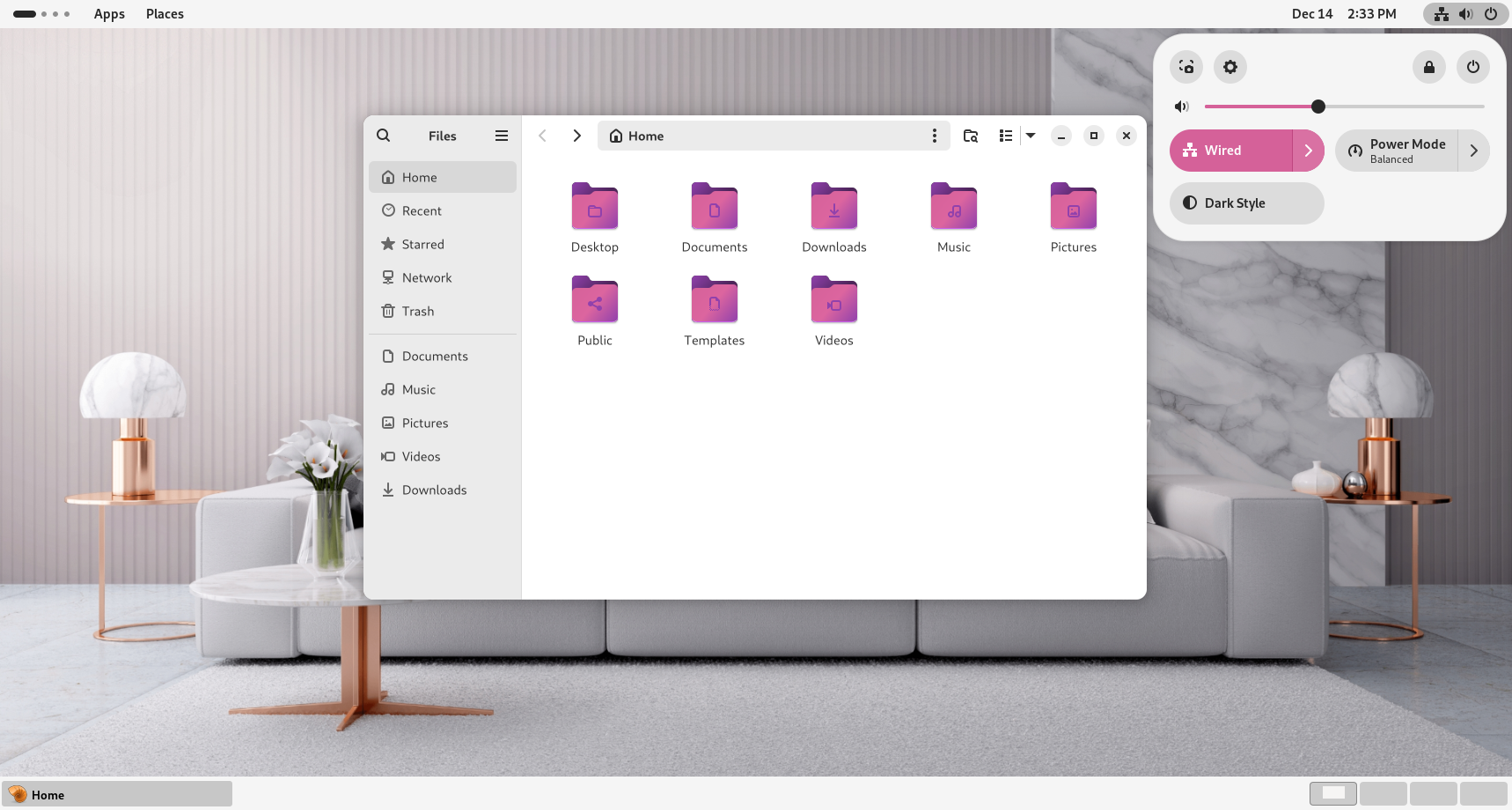Switch to first workspace in switcher
The height and width of the screenshot is (810, 1512).
[1333, 793]
